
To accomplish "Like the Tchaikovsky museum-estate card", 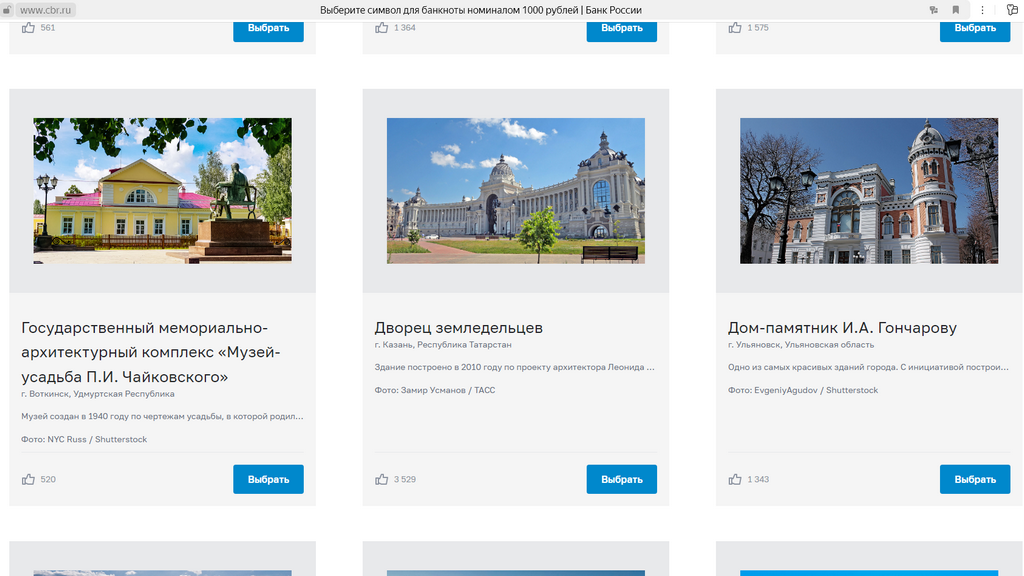I will pos(28,479).
